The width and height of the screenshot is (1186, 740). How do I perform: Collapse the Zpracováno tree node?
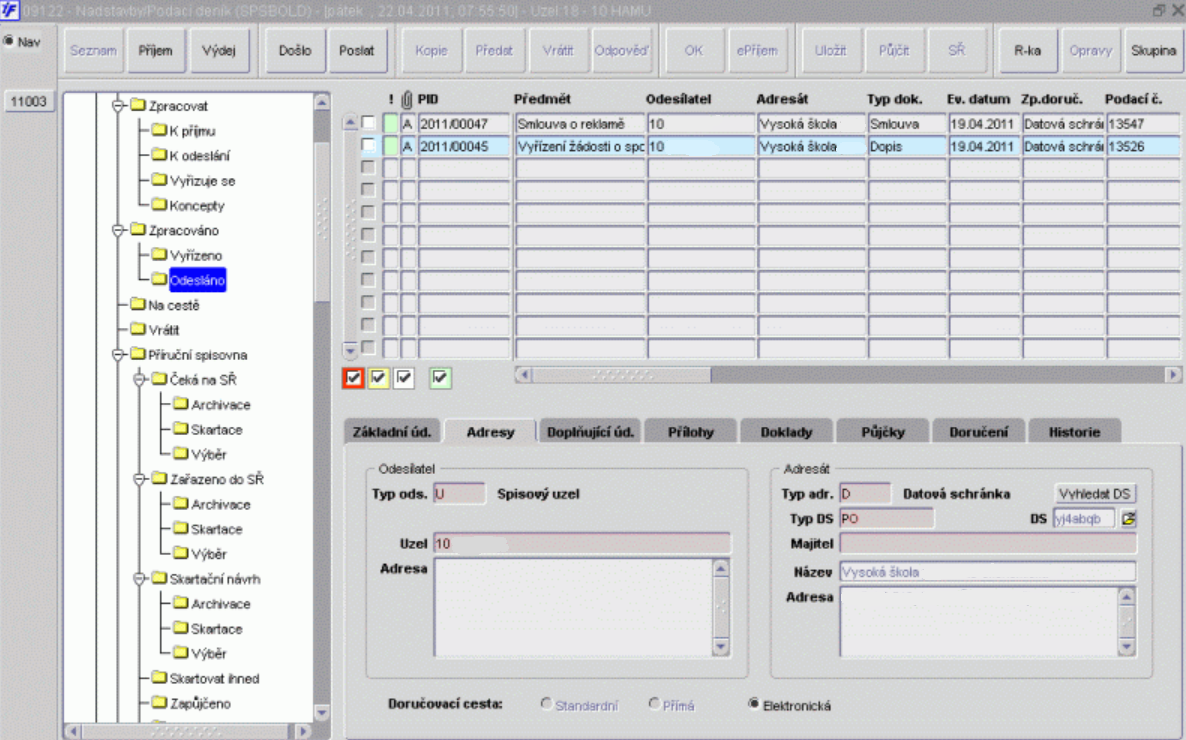pos(118,230)
